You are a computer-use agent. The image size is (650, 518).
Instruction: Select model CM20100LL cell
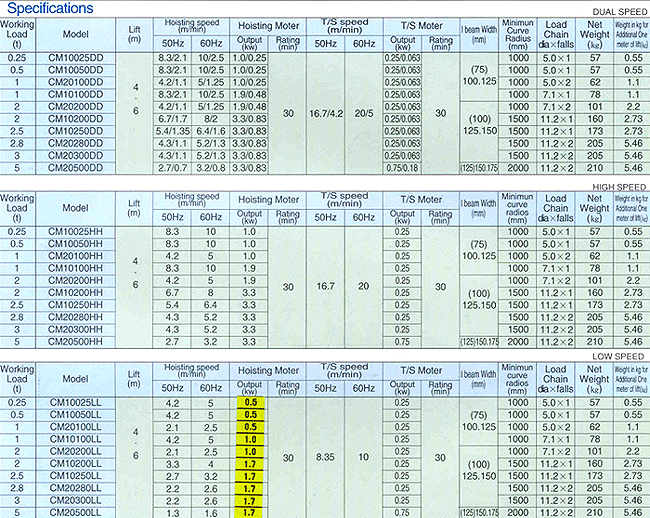coord(75,427)
